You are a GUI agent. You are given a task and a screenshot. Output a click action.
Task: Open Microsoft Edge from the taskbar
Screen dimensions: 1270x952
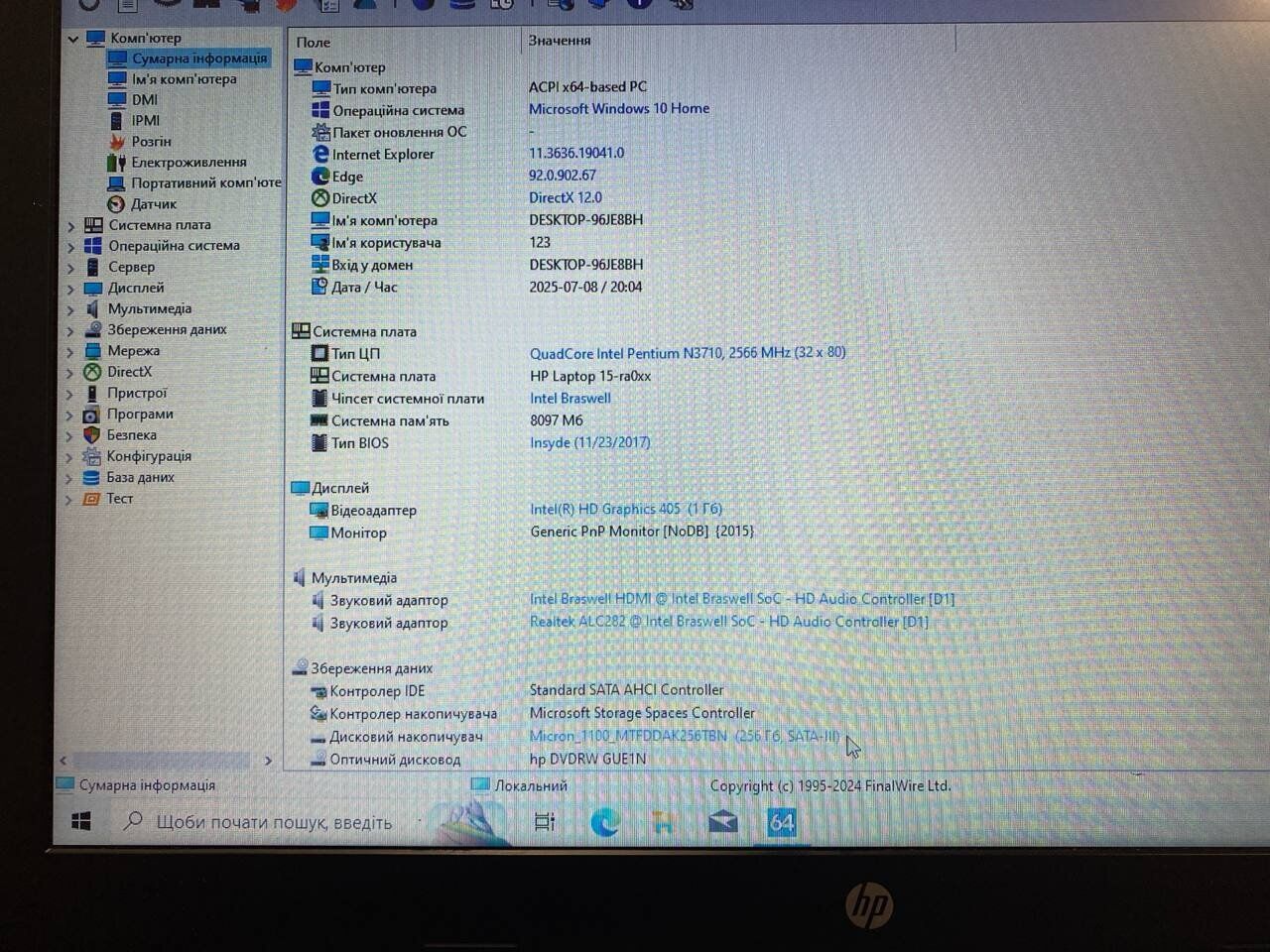point(604,822)
